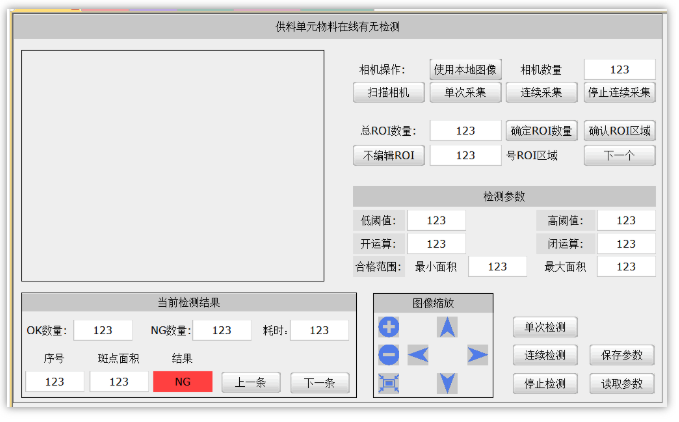
Task: Run 单次检测
Action: click(x=545, y=327)
